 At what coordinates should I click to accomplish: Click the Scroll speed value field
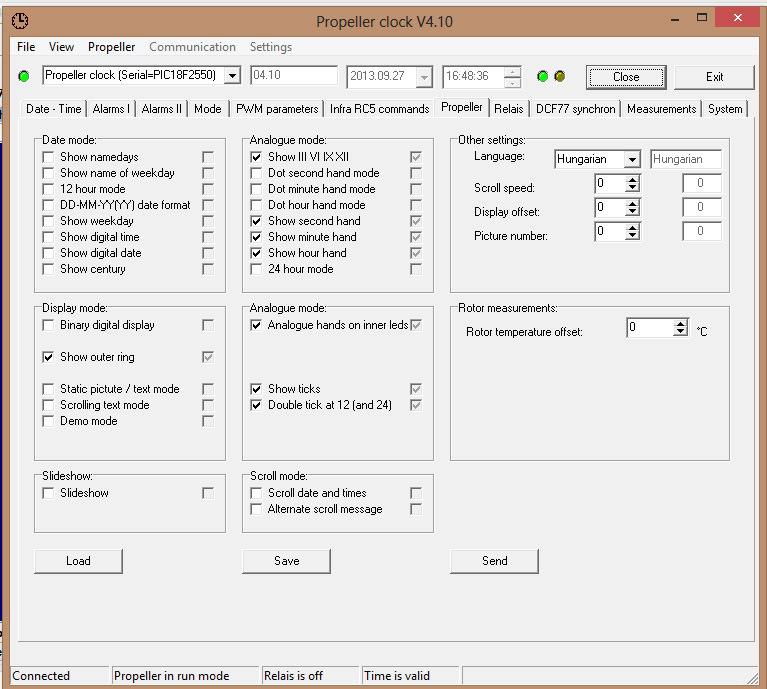coord(609,183)
